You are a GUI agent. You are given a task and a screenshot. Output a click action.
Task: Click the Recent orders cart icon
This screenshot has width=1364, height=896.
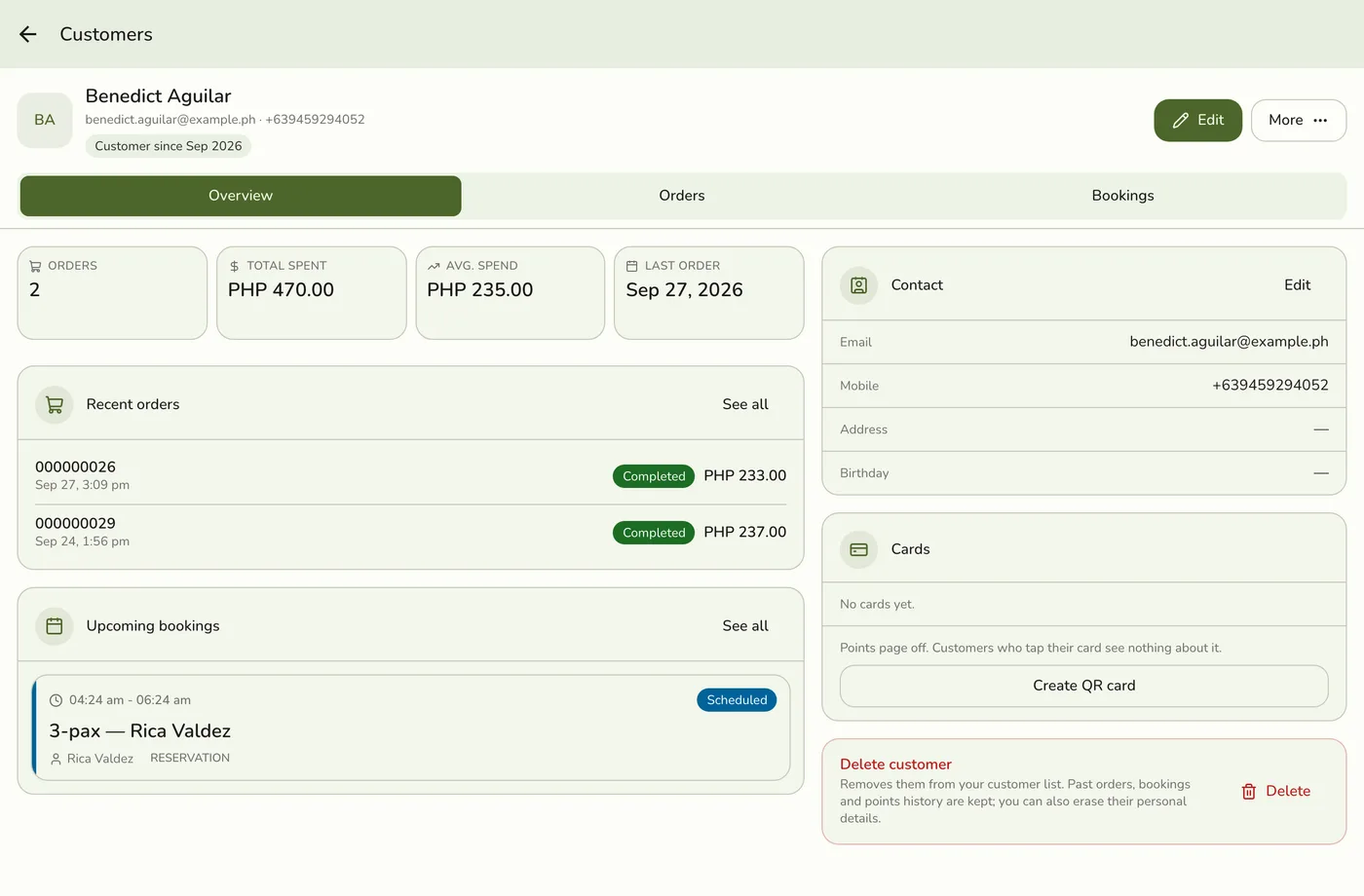point(55,404)
